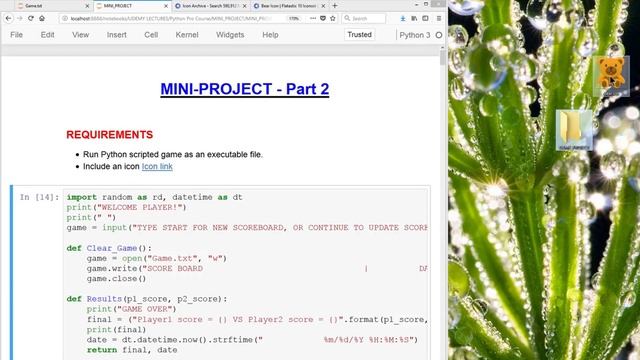Image resolution: width=640 pixels, height=360 pixels.
Task: Click the Python 3 kernel name
Action: pos(415,35)
